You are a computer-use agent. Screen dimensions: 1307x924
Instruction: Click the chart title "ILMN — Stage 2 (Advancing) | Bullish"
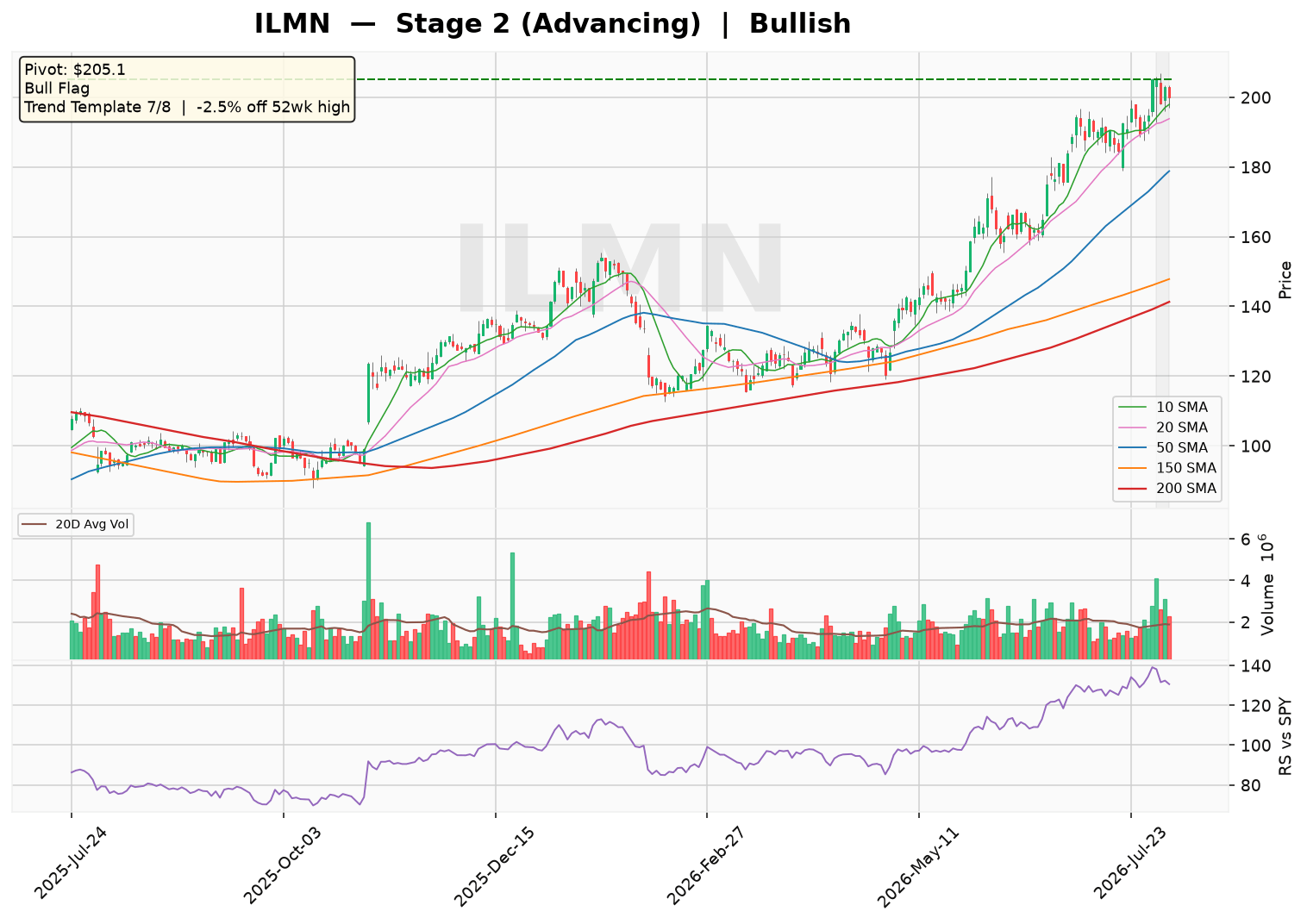[x=553, y=23]
